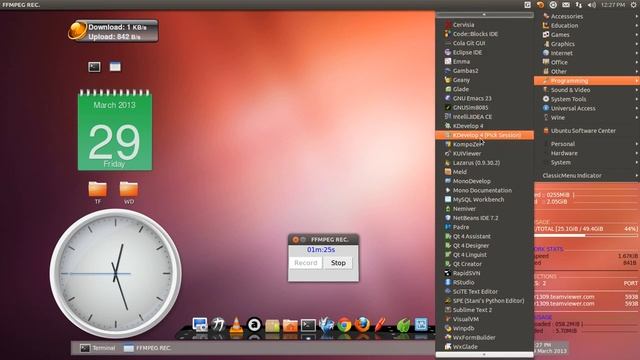Screen dimensions: 640x360
Task: Click the Record button in FFMPEG REC.
Action: pos(306,263)
